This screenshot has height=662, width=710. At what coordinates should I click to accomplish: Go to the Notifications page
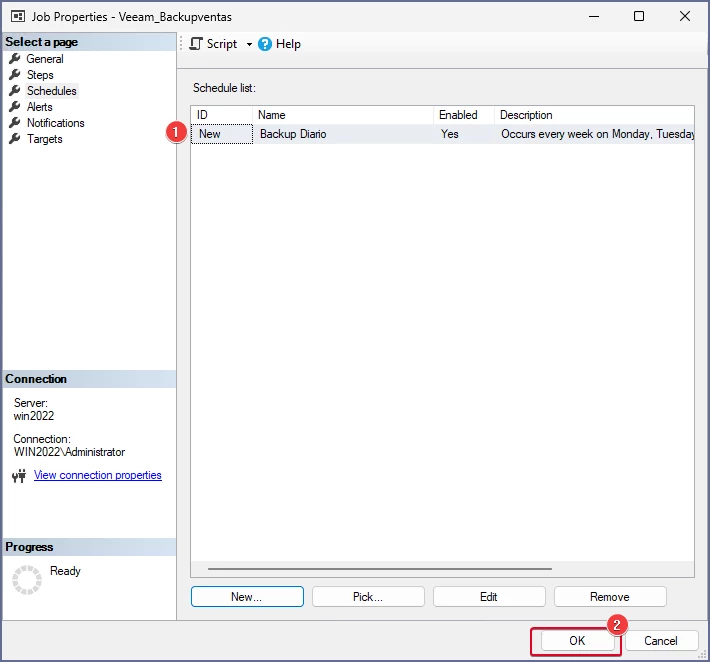pos(55,123)
